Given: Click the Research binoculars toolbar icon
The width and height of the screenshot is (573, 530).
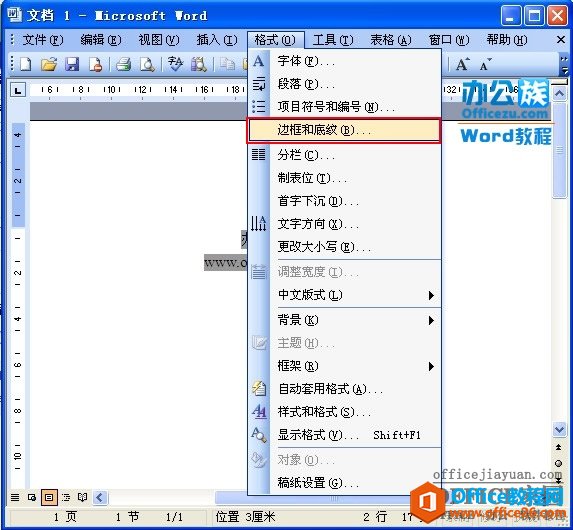Looking at the screenshot, I should (198, 64).
